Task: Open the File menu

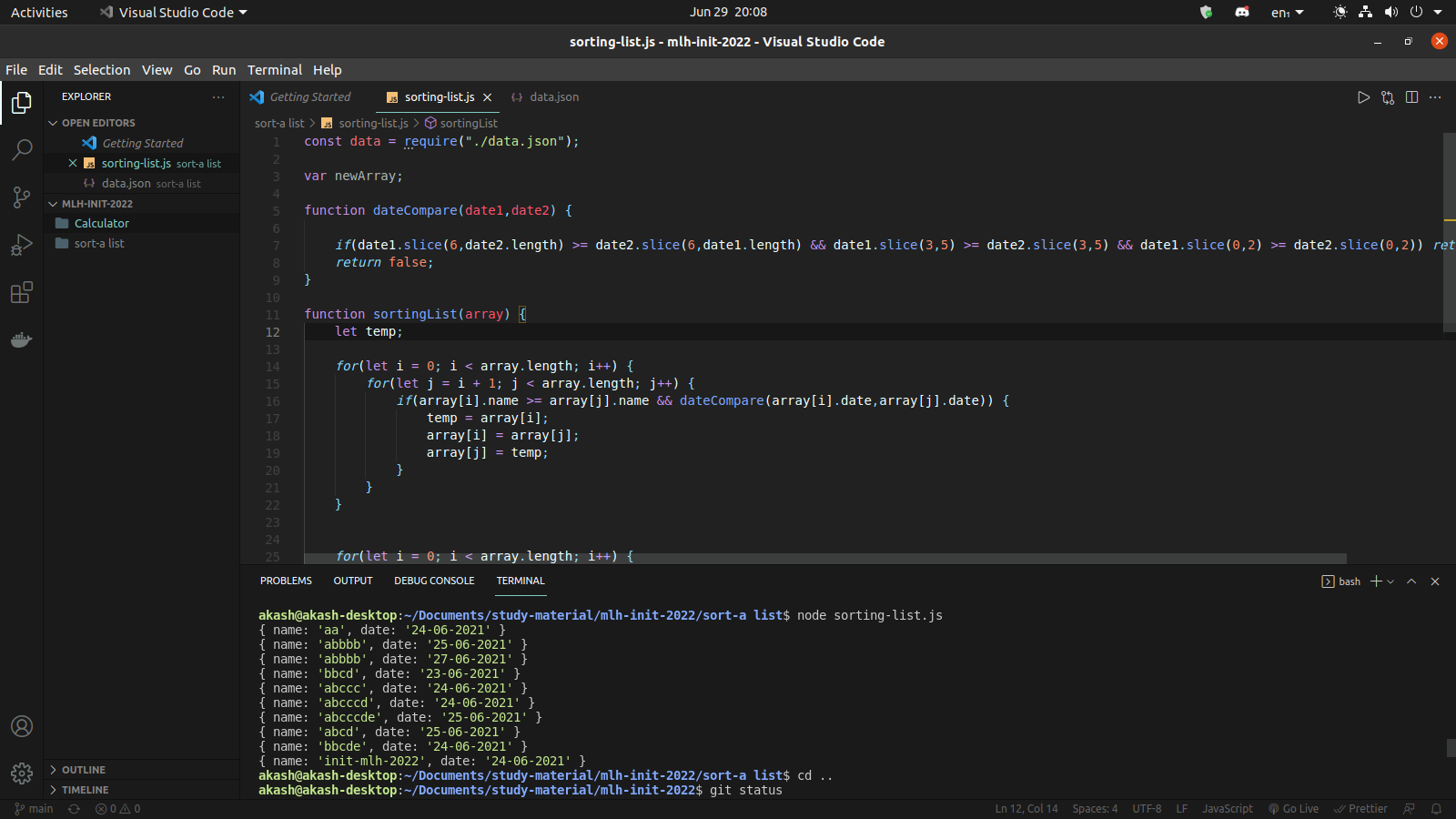Action: click(16, 70)
